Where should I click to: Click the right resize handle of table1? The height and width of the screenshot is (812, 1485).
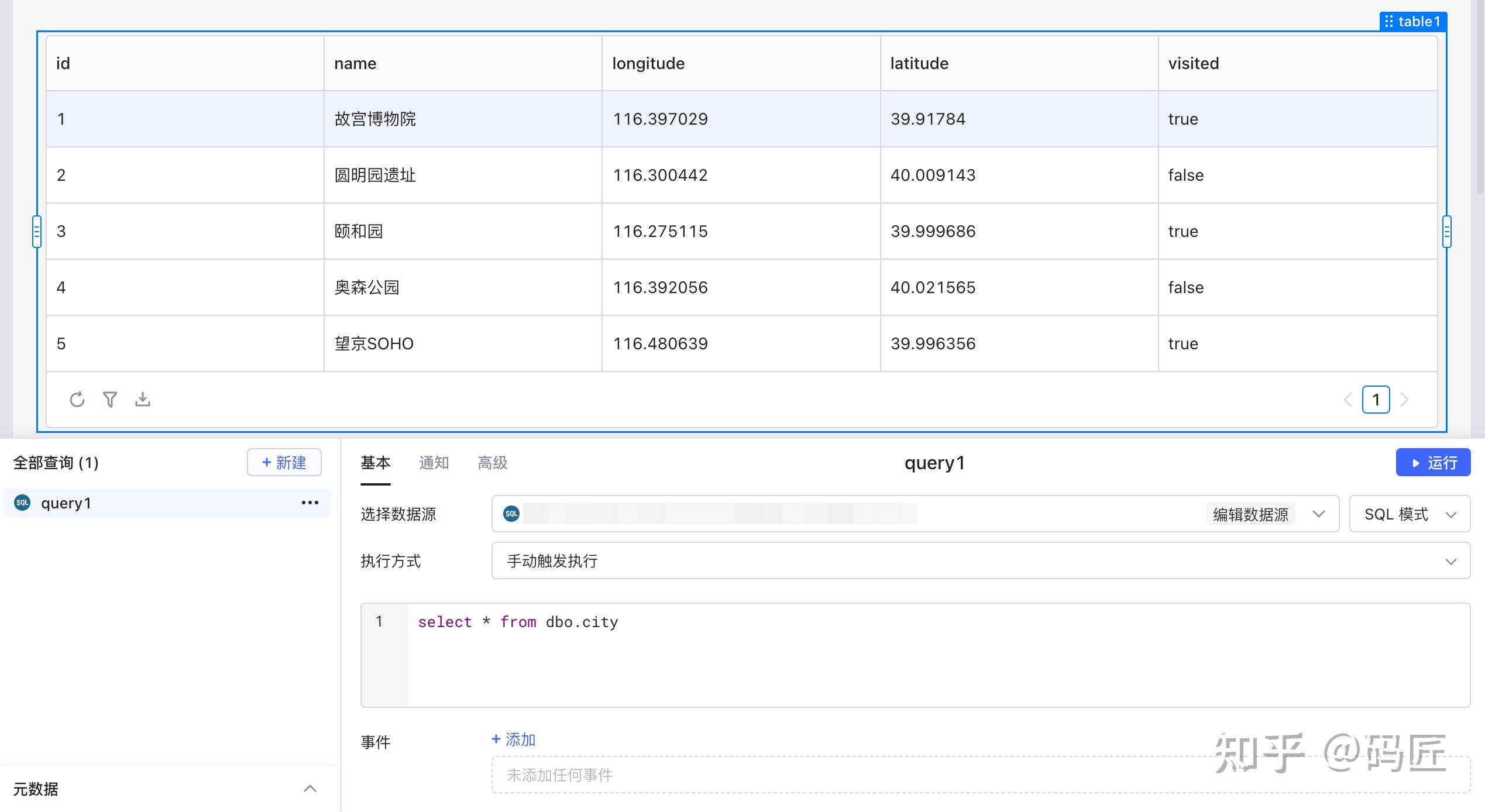pyautogui.click(x=1446, y=231)
